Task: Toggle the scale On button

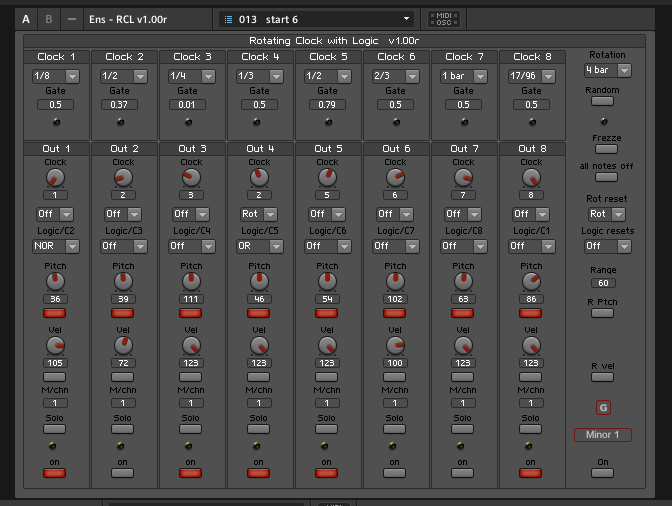Action: (603, 473)
